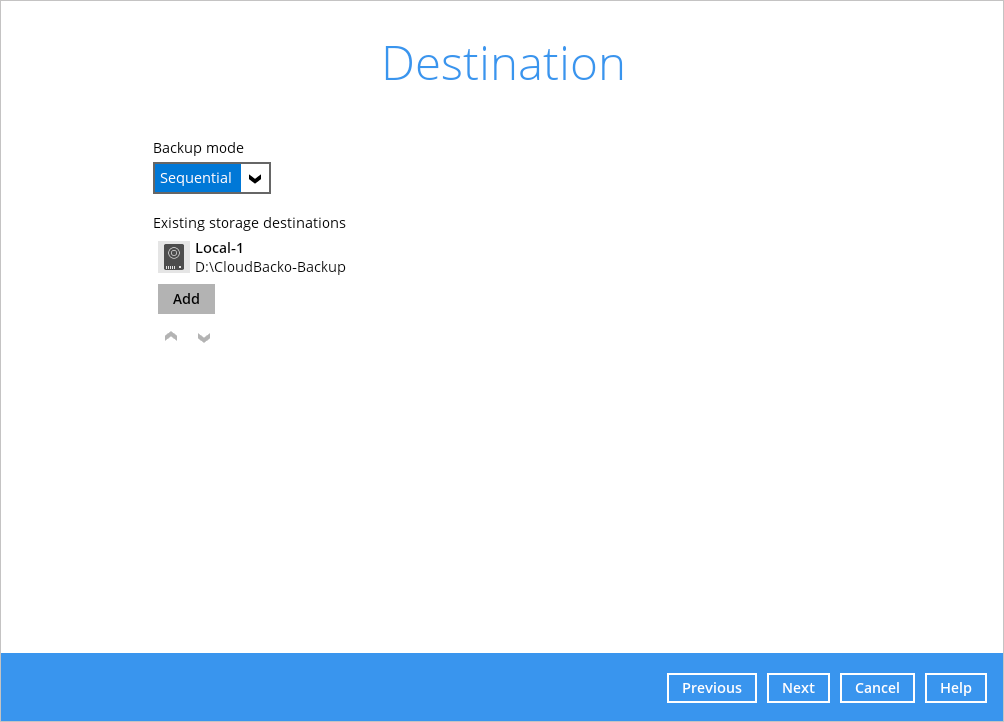This screenshot has width=1004, height=722.
Task: Go back with the Previous button
Action: pos(711,688)
